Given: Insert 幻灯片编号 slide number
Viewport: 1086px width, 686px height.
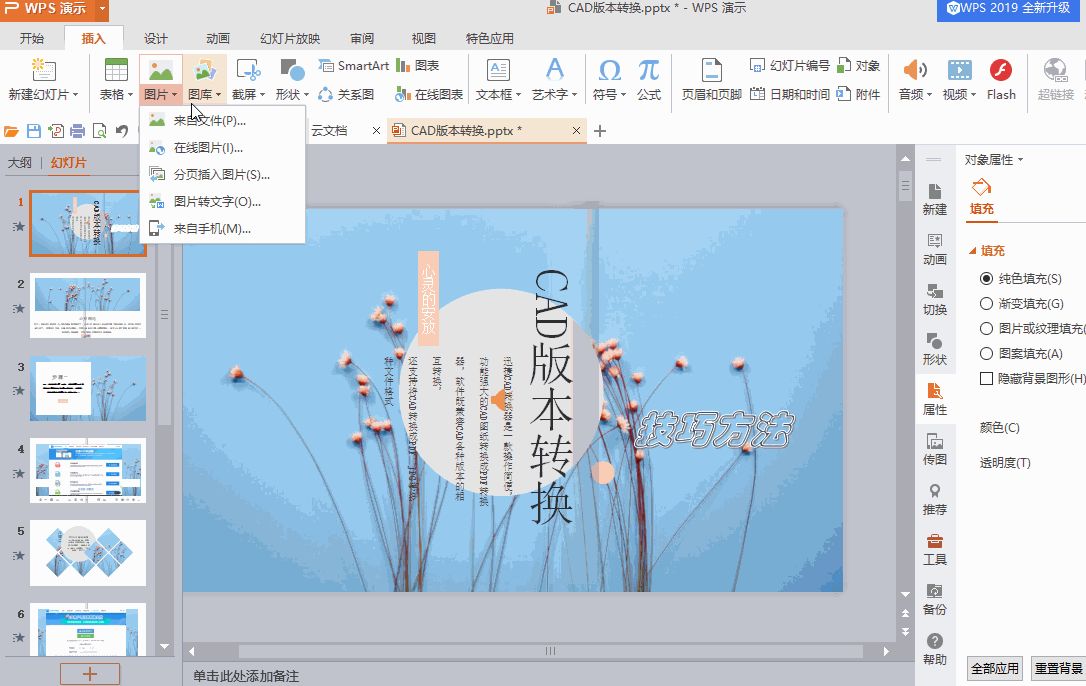Looking at the screenshot, I should 790,65.
